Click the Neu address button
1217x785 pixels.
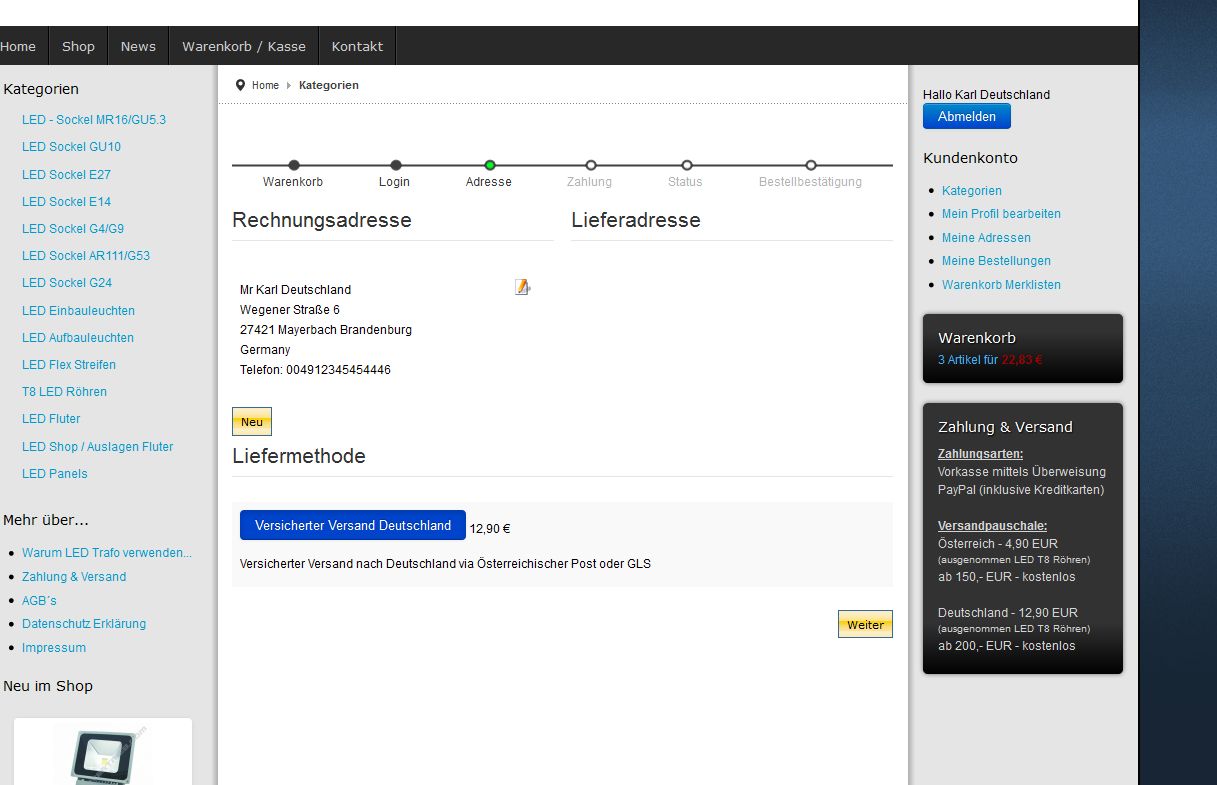(x=252, y=422)
